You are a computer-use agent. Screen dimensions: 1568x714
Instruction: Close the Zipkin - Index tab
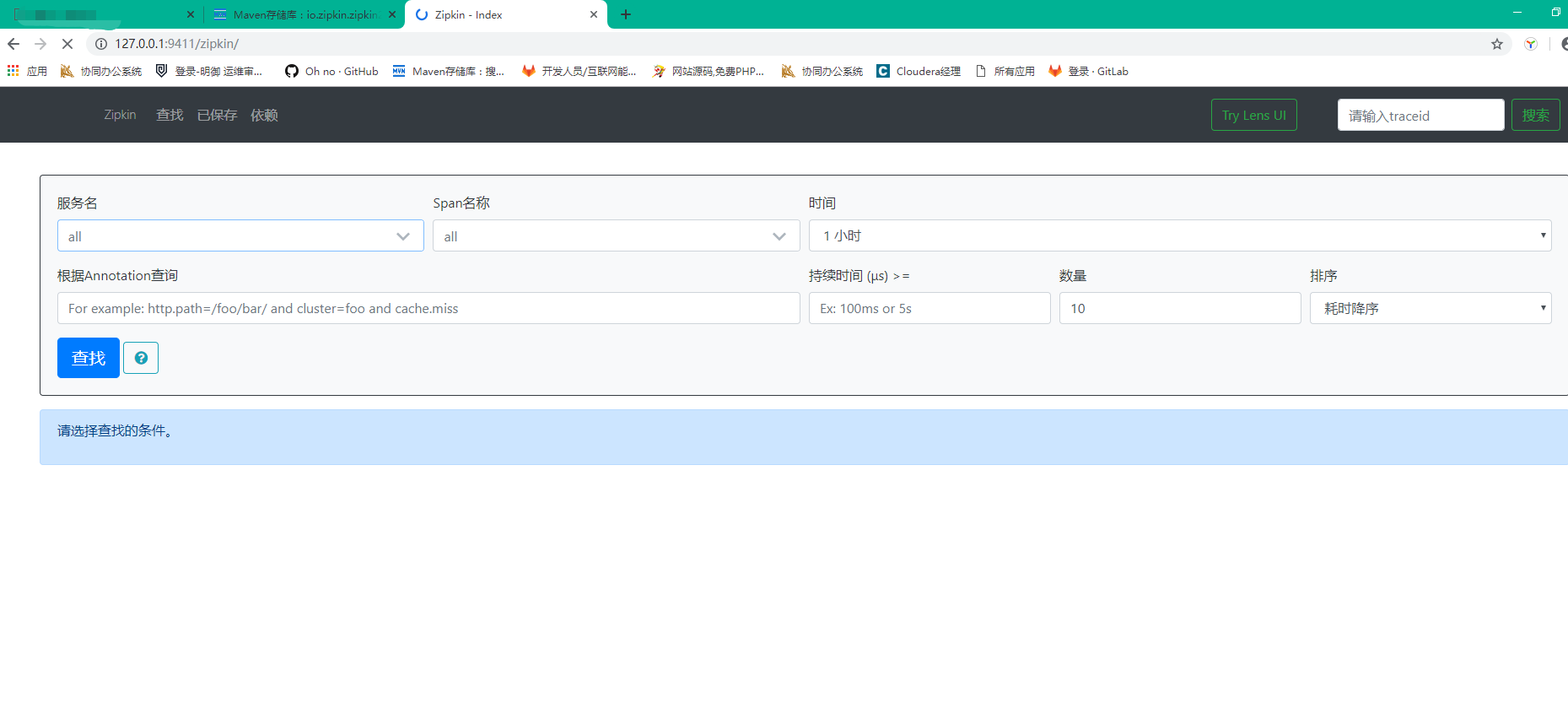[x=594, y=14]
